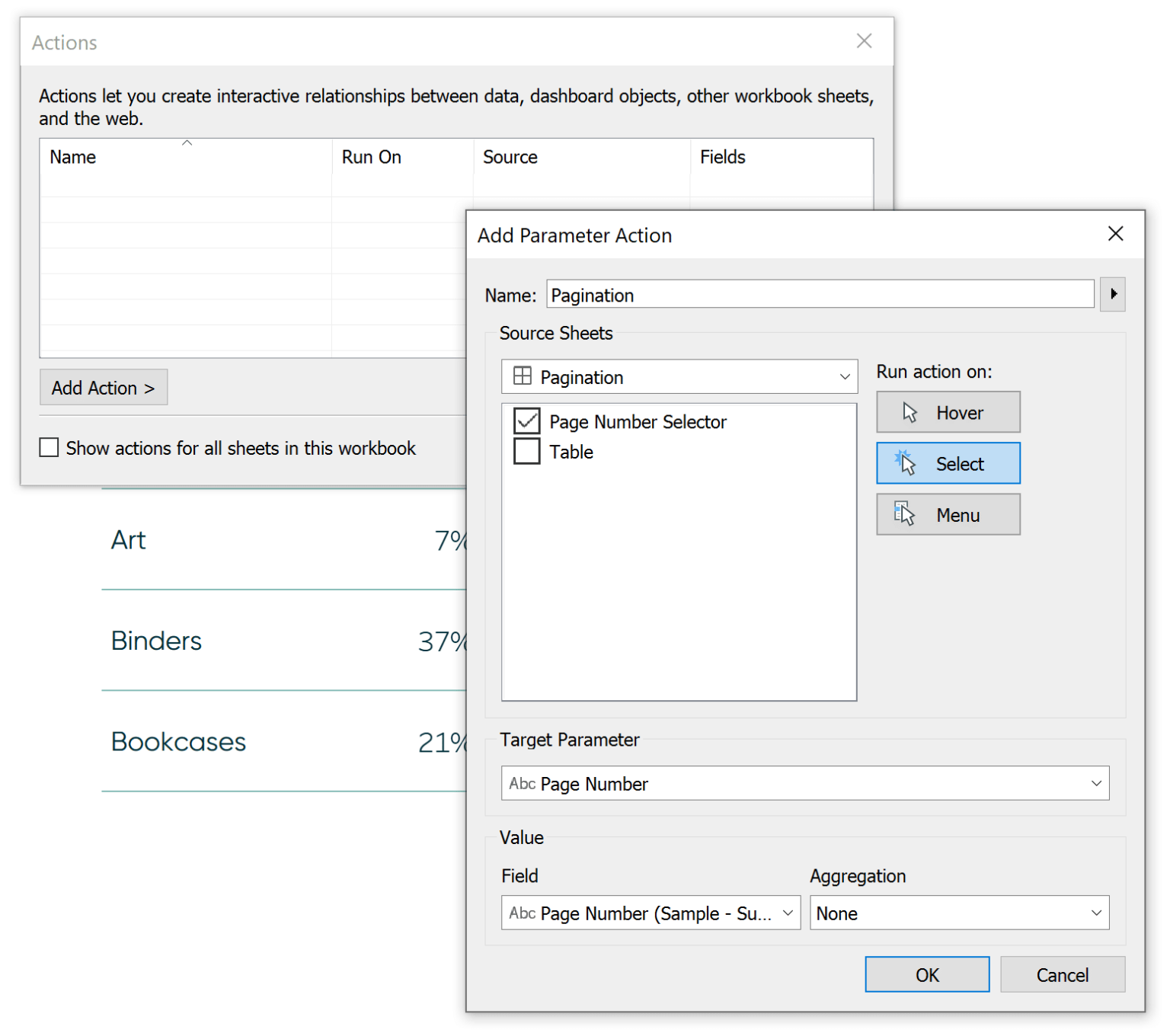This screenshot has width=1170, height=1036.
Task: Dismiss the dialog with Cancel
Action: (1062, 974)
